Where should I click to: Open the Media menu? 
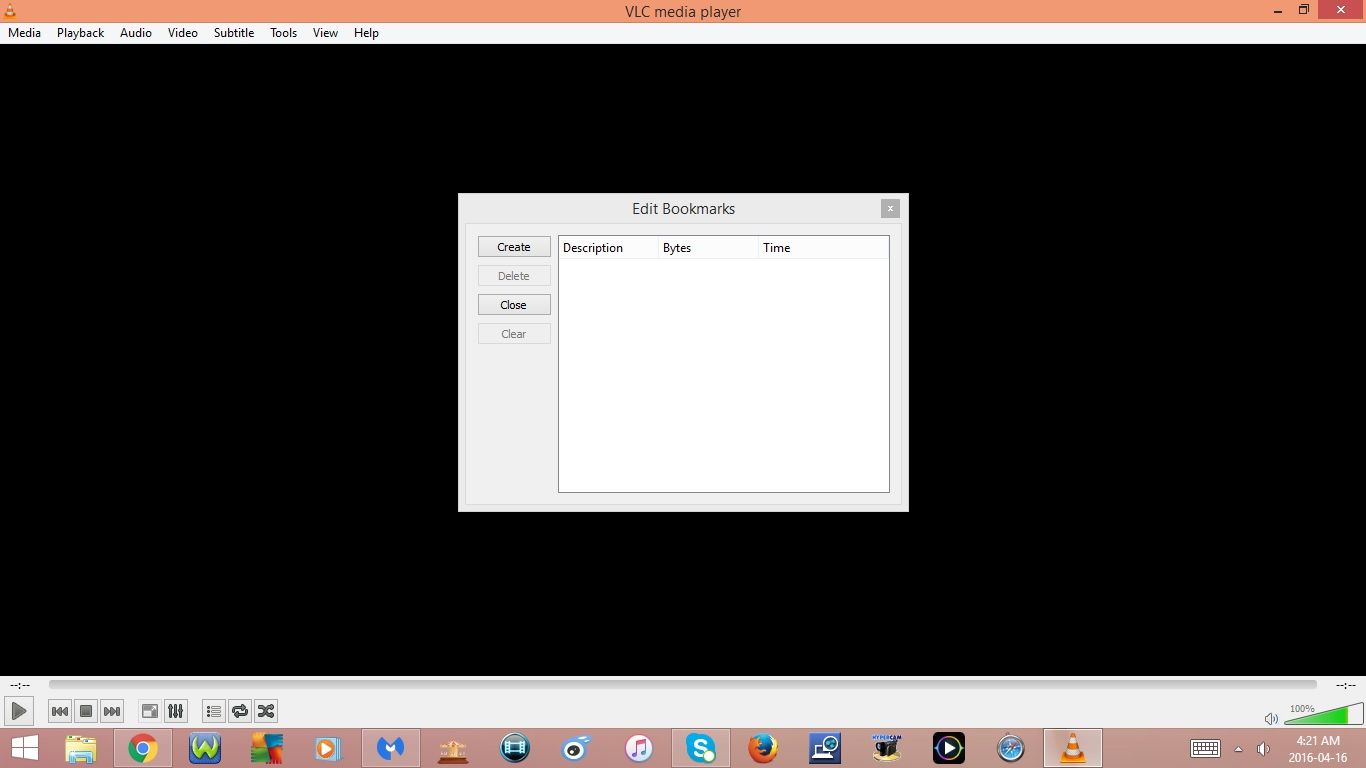(x=24, y=33)
